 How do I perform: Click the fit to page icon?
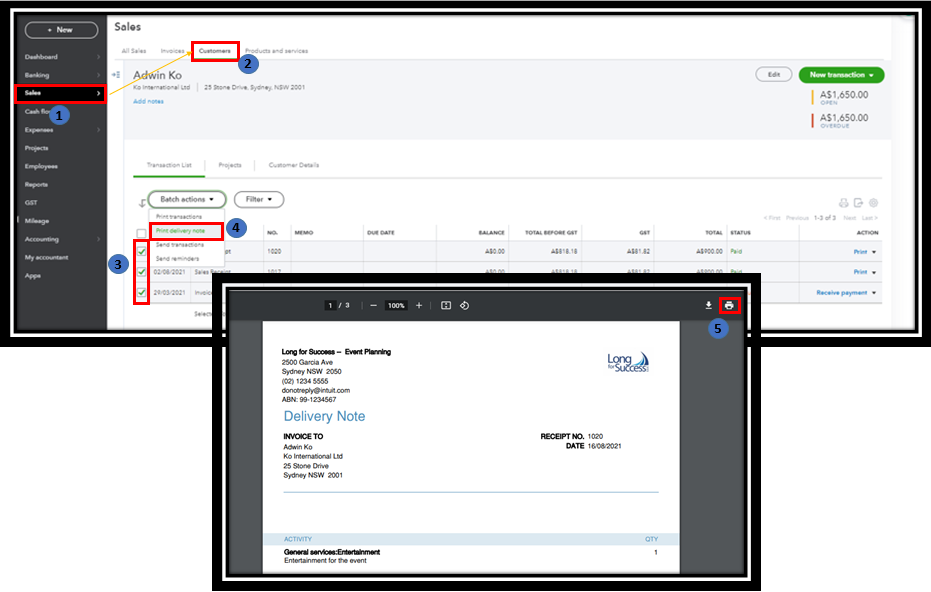446,305
